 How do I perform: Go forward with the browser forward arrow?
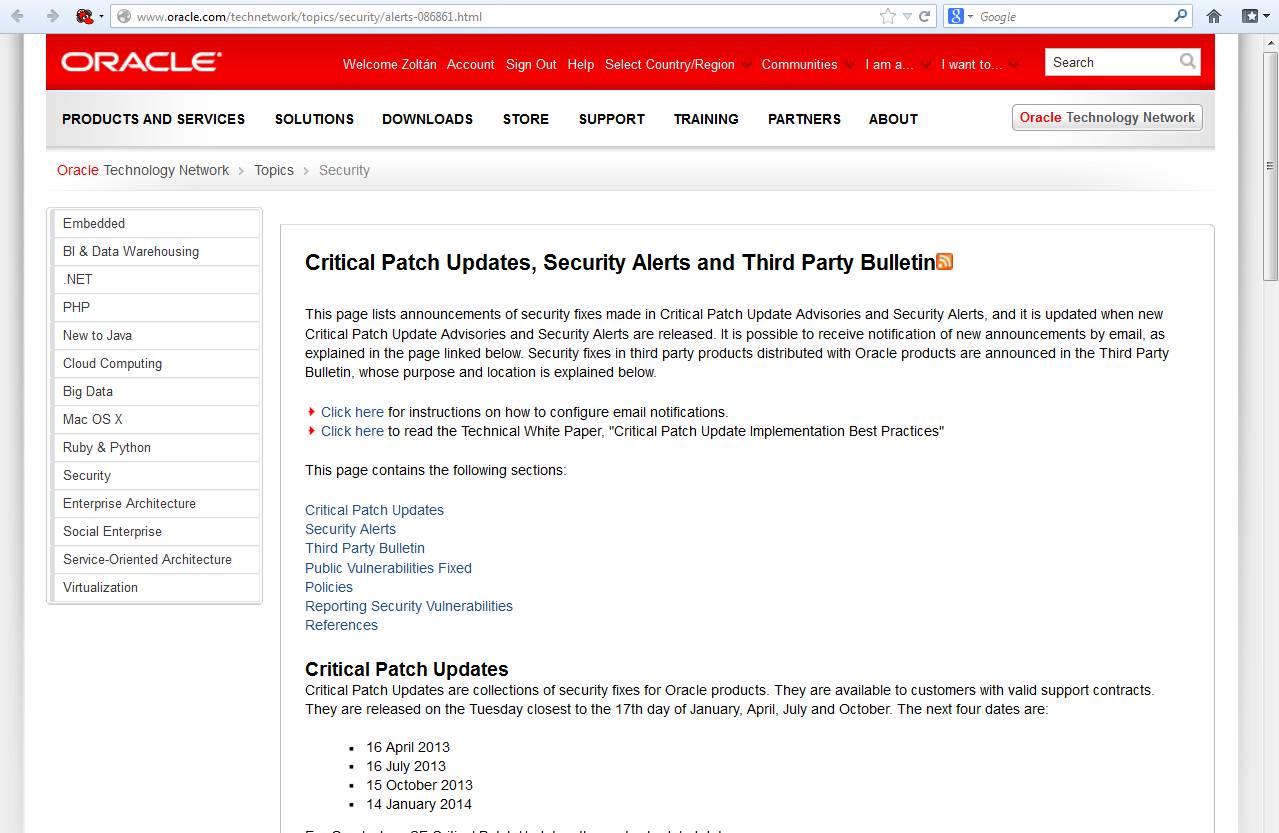click(52, 16)
